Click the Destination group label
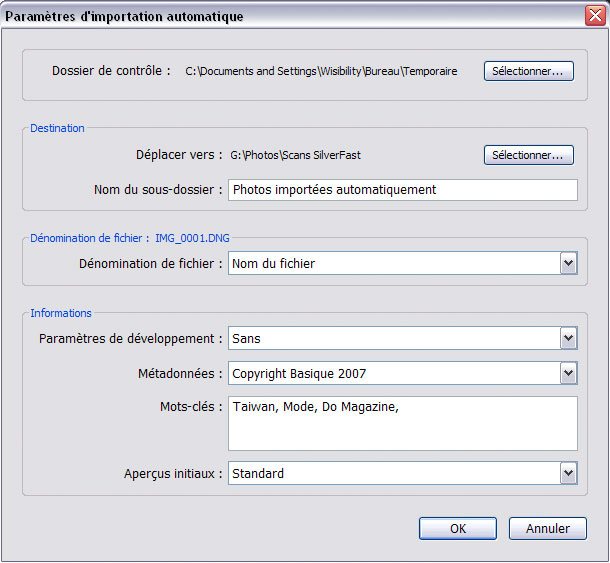The height and width of the screenshot is (563, 610). click(x=57, y=128)
